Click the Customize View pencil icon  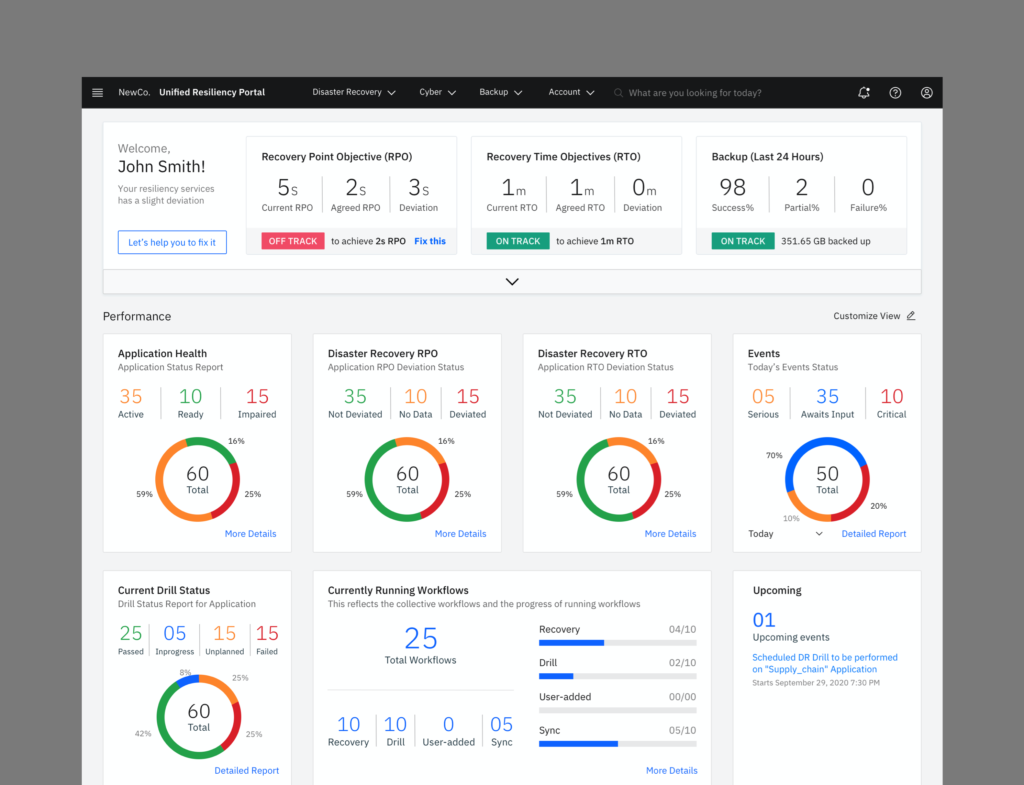click(910, 316)
